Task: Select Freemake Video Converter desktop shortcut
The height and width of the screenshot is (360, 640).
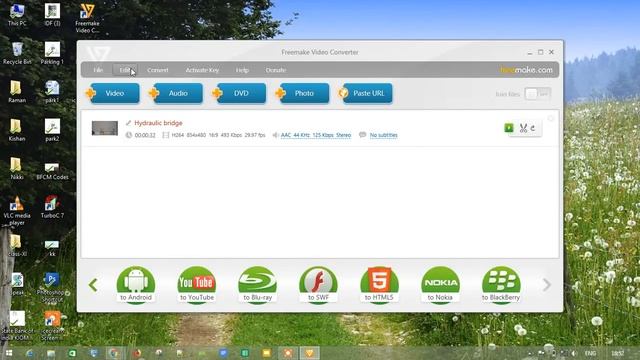Action: (87, 18)
